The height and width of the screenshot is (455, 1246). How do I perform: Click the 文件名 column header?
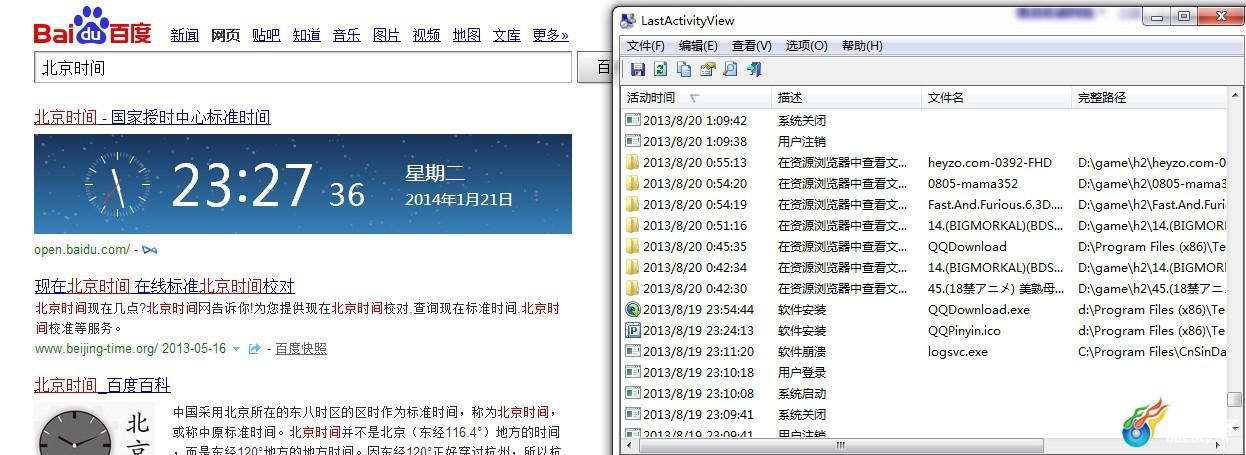pyautogui.click(x=996, y=98)
